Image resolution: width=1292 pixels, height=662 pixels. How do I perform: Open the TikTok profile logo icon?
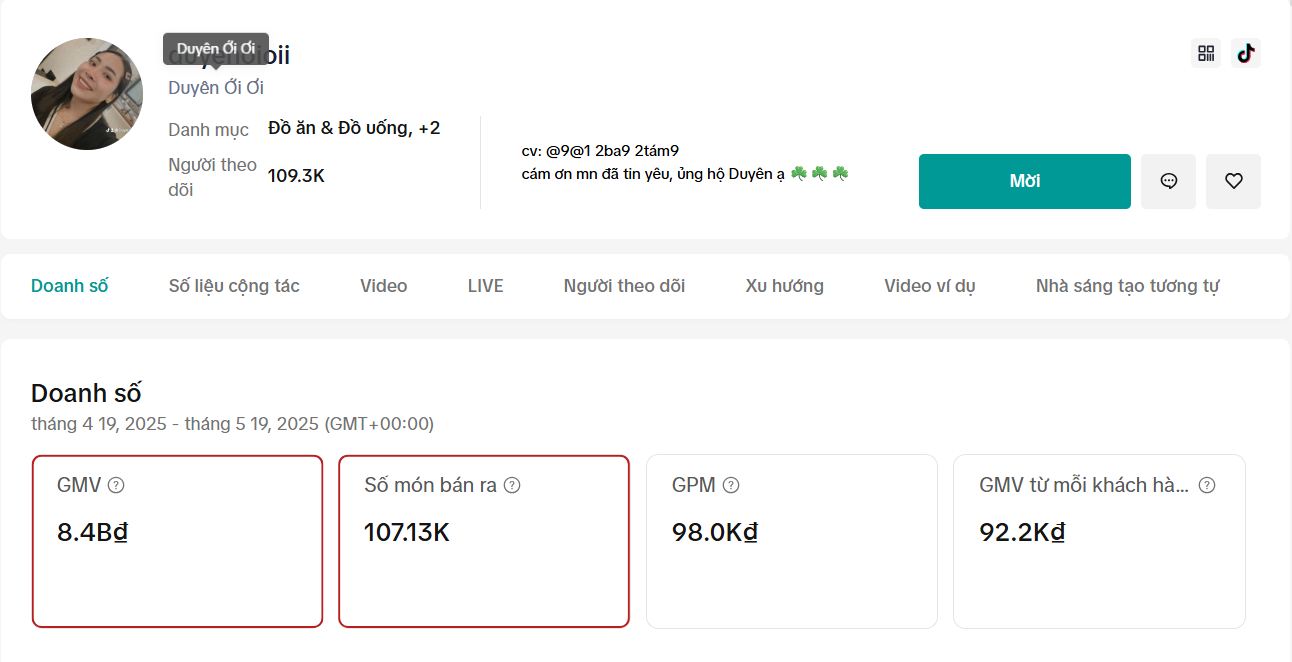point(1245,53)
